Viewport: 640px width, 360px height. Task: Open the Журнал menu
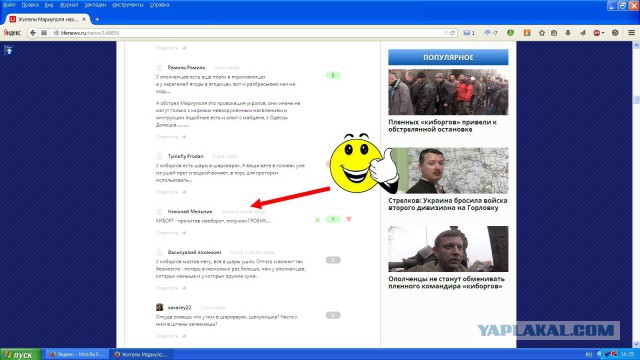click(69, 5)
